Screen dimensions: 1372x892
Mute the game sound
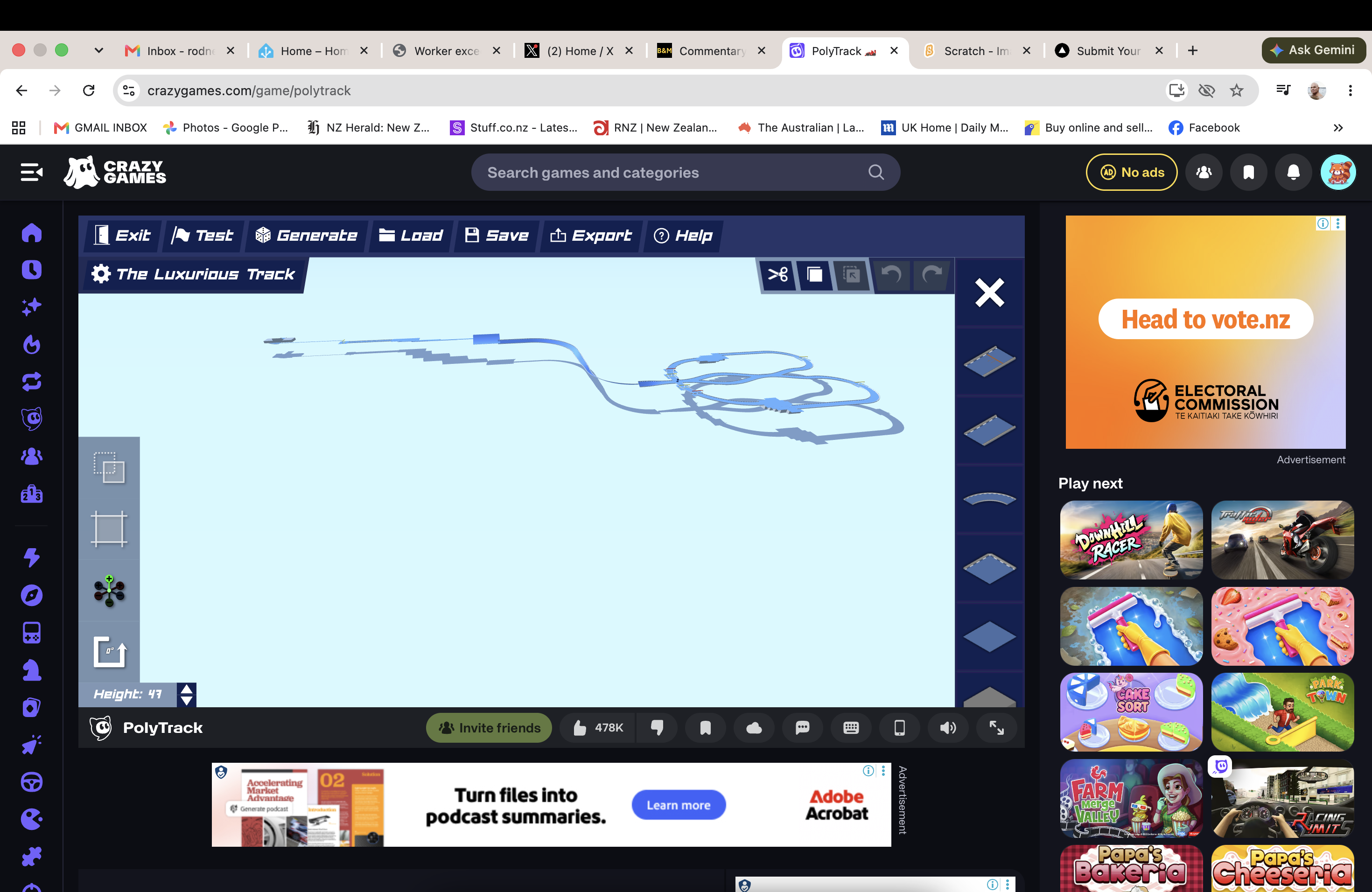(948, 728)
